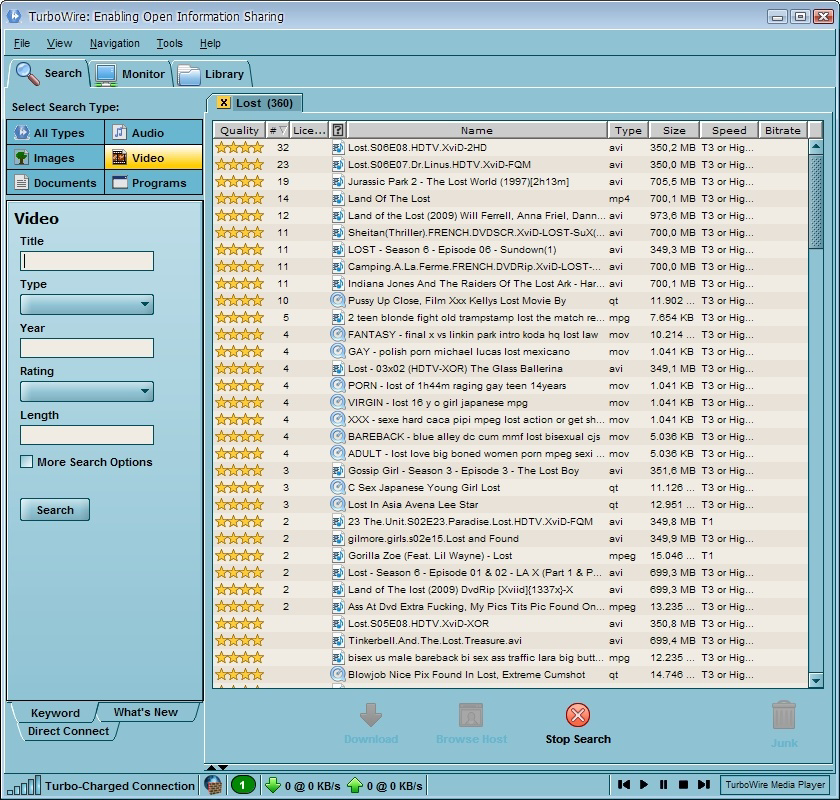Click the video file icon for Land Of The Lost
The height and width of the screenshot is (800, 840).
(338, 199)
